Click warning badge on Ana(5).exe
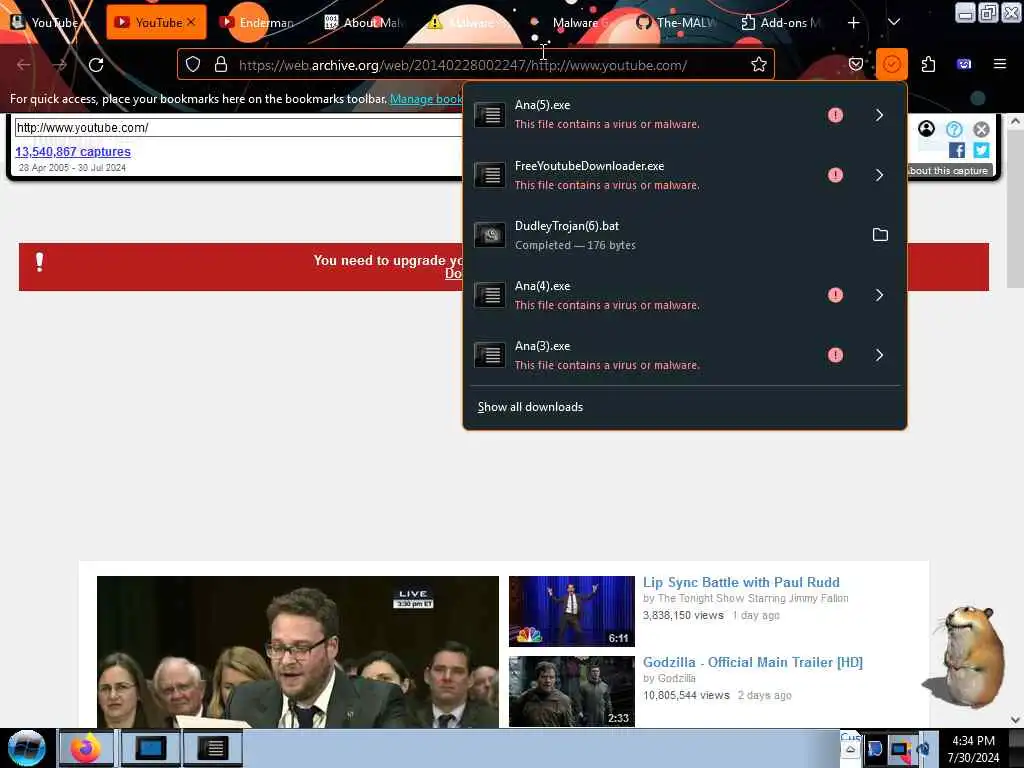The image size is (1024, 768). point(835,115)
